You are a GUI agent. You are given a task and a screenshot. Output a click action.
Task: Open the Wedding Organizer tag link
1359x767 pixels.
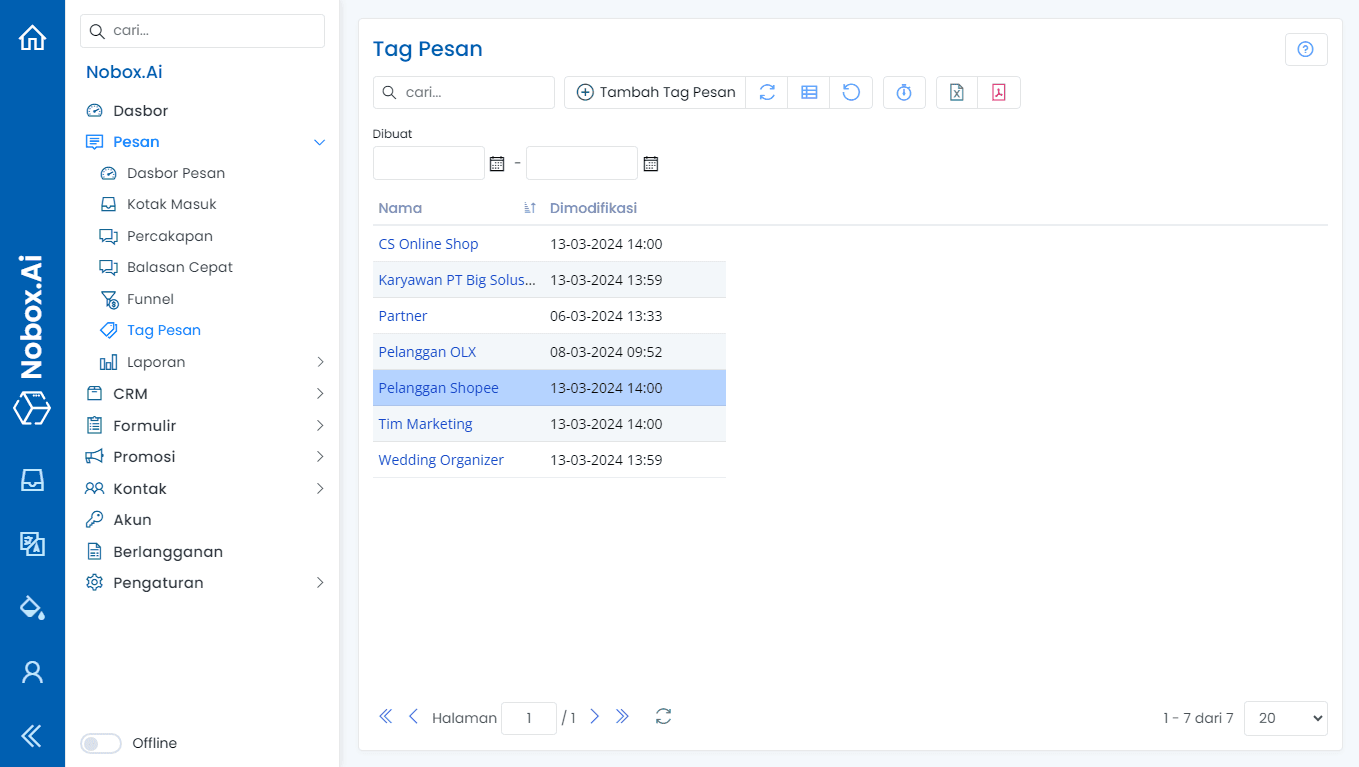click(441, 460)
